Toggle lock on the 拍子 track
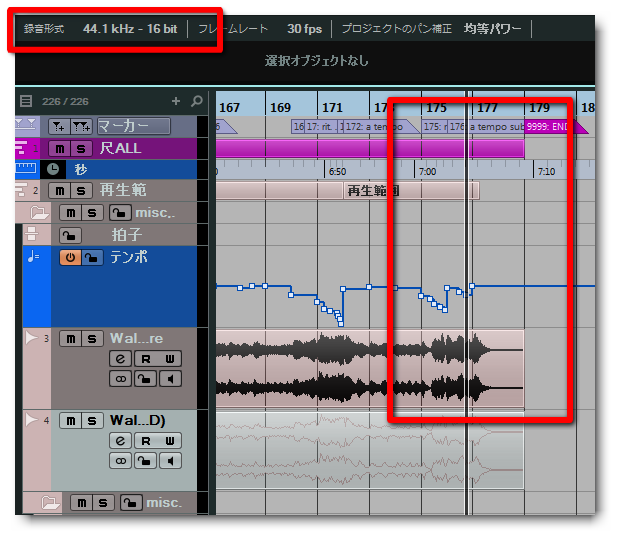 (x=70, y=235)
